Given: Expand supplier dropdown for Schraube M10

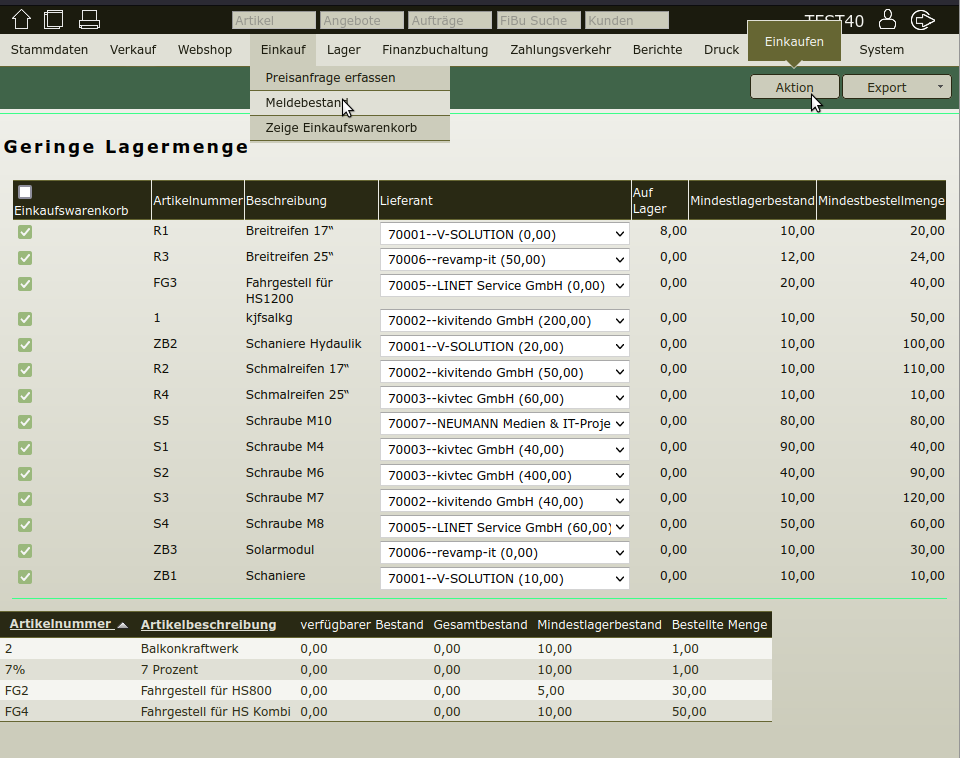Looking at the screenshot, I should coord(504,424).
